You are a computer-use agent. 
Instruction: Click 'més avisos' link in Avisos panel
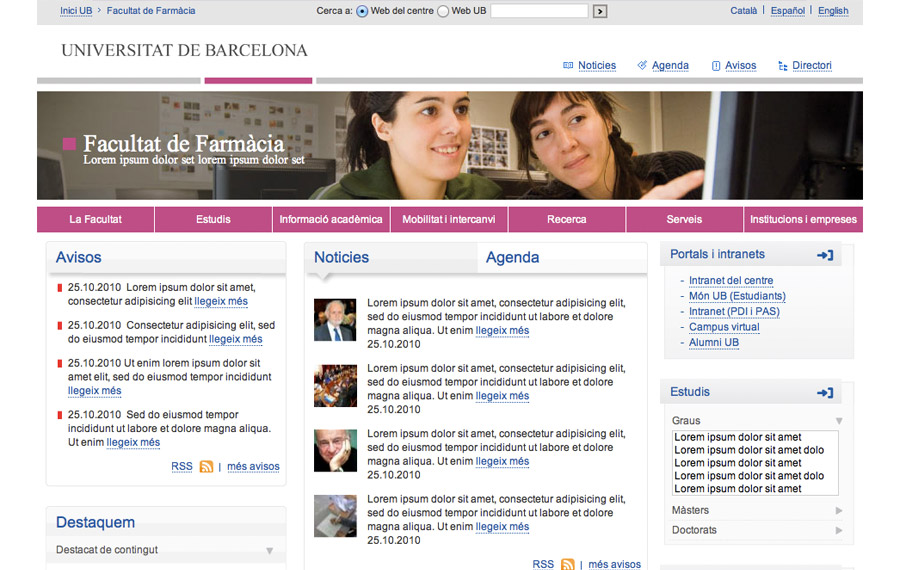(253, 467)
